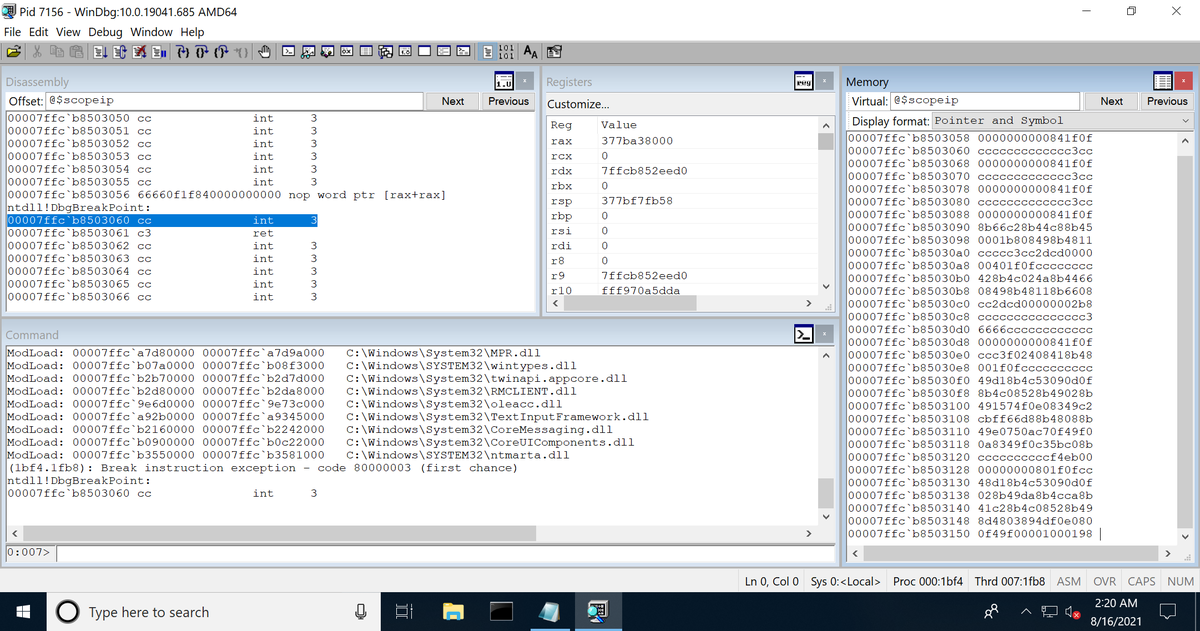Select the highlighted int 3 disassembly line
1200x631 pixels.
pos(163,220)
